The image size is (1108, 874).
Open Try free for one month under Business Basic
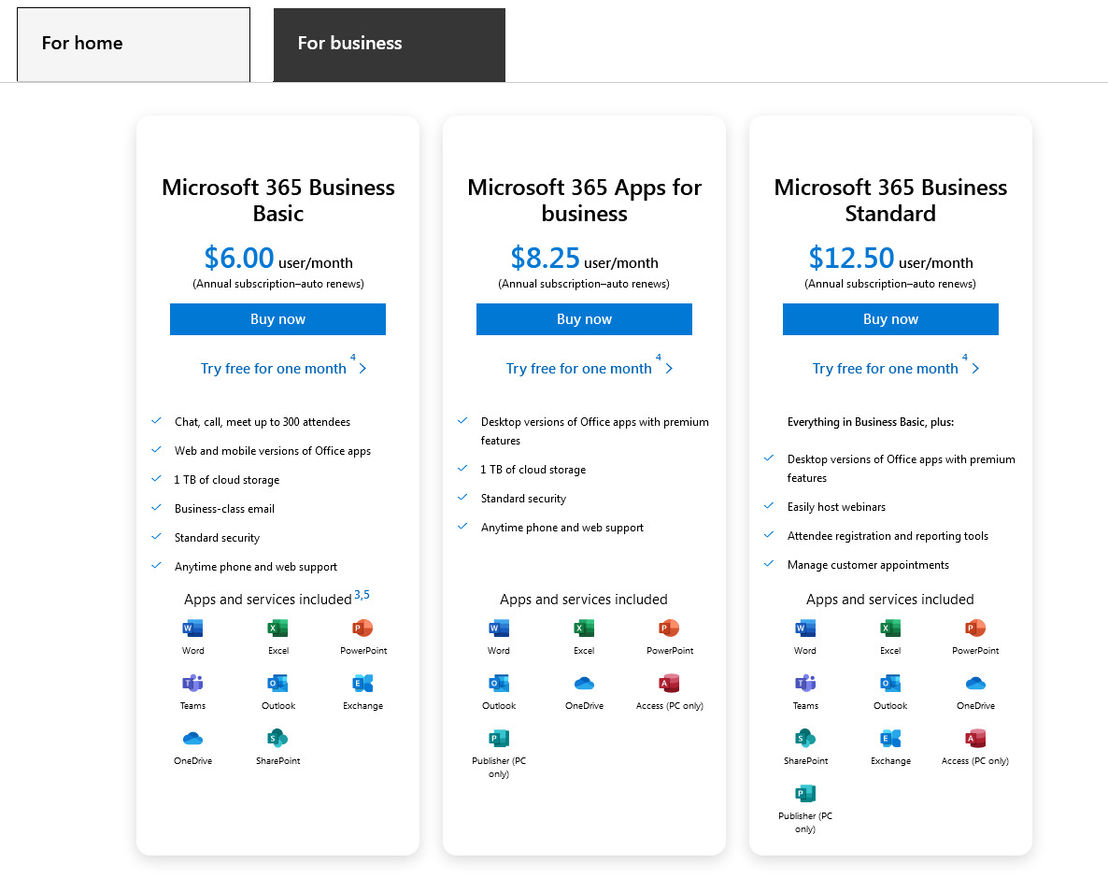pos(283,368)
